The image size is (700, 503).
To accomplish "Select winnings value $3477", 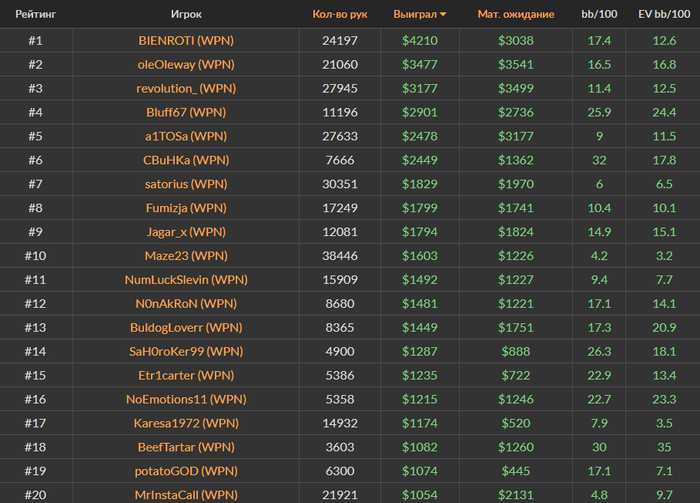I will (420, 65).
